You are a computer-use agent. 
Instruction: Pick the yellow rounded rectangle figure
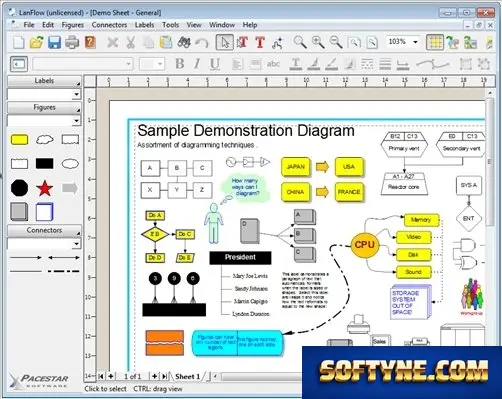[x=19, y=139]
